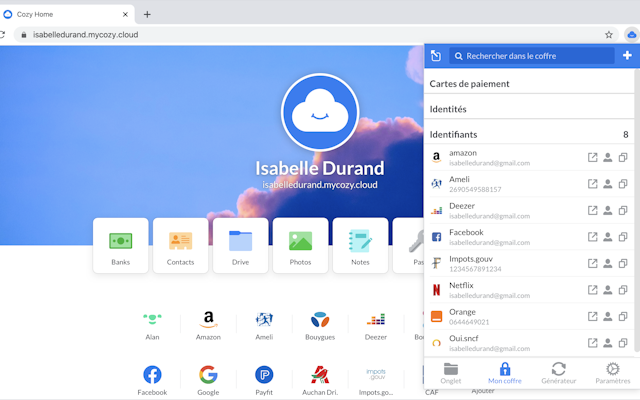The width and height of the screenshot is (640, 400).
Task: Open the Photos app tile
Action: tap(300, 245)
